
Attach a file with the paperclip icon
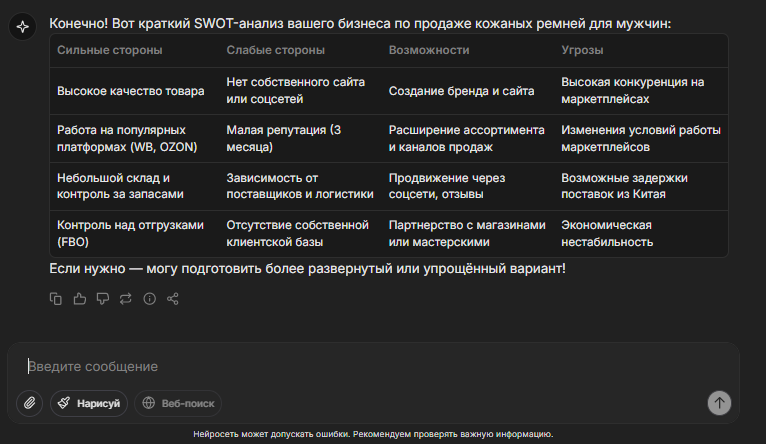coord(30,403)
